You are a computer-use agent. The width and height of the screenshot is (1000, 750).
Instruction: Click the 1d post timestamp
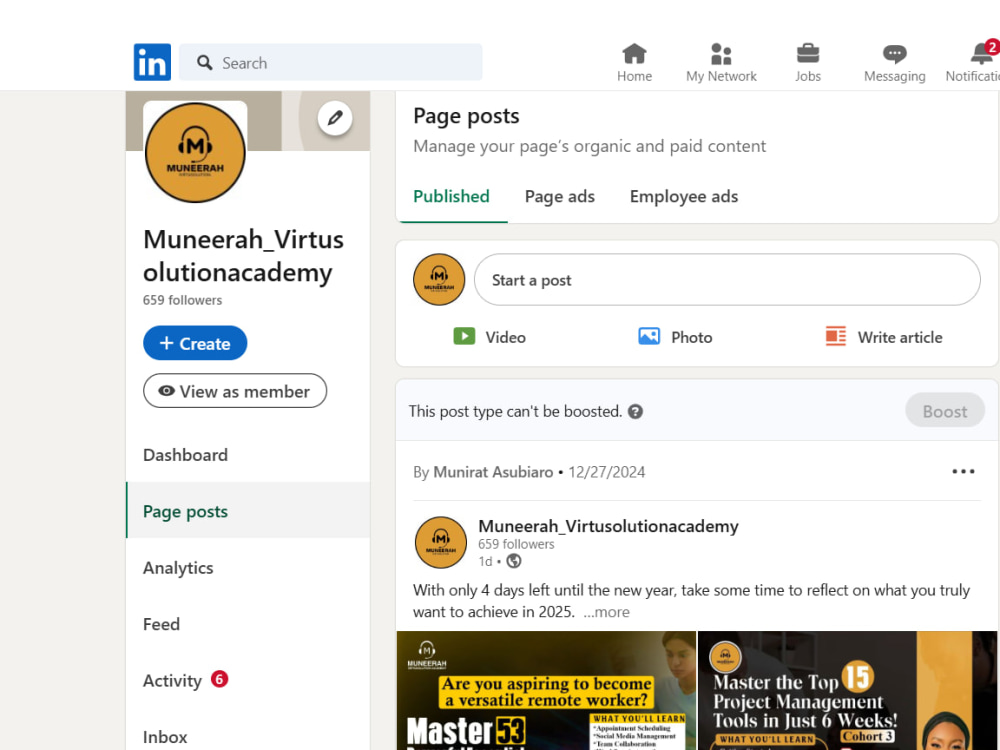(485, 561)
